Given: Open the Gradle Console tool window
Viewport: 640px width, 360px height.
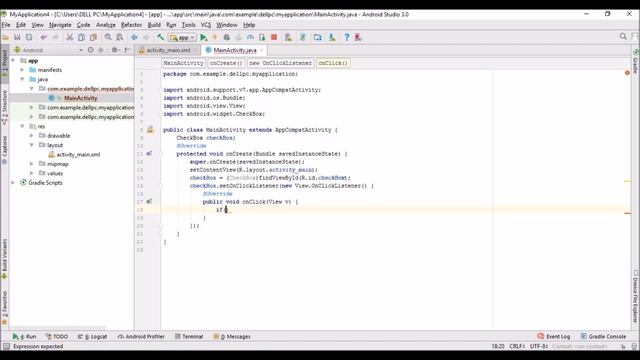Looking at the screenshot, I should 603,337.
